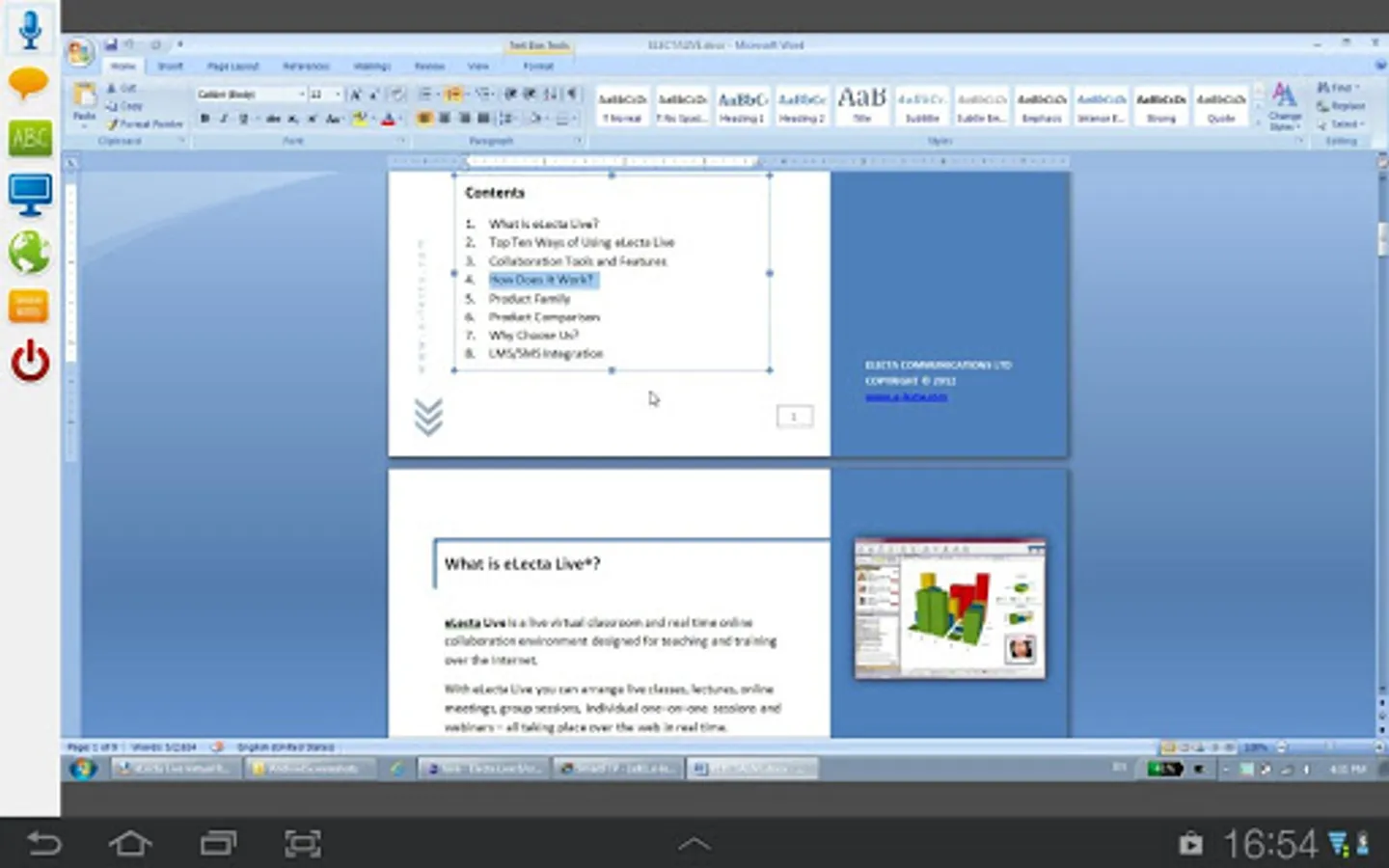Expand the Font dialog launcher
Screen dimensions: 1389x868
coord(402,141)
